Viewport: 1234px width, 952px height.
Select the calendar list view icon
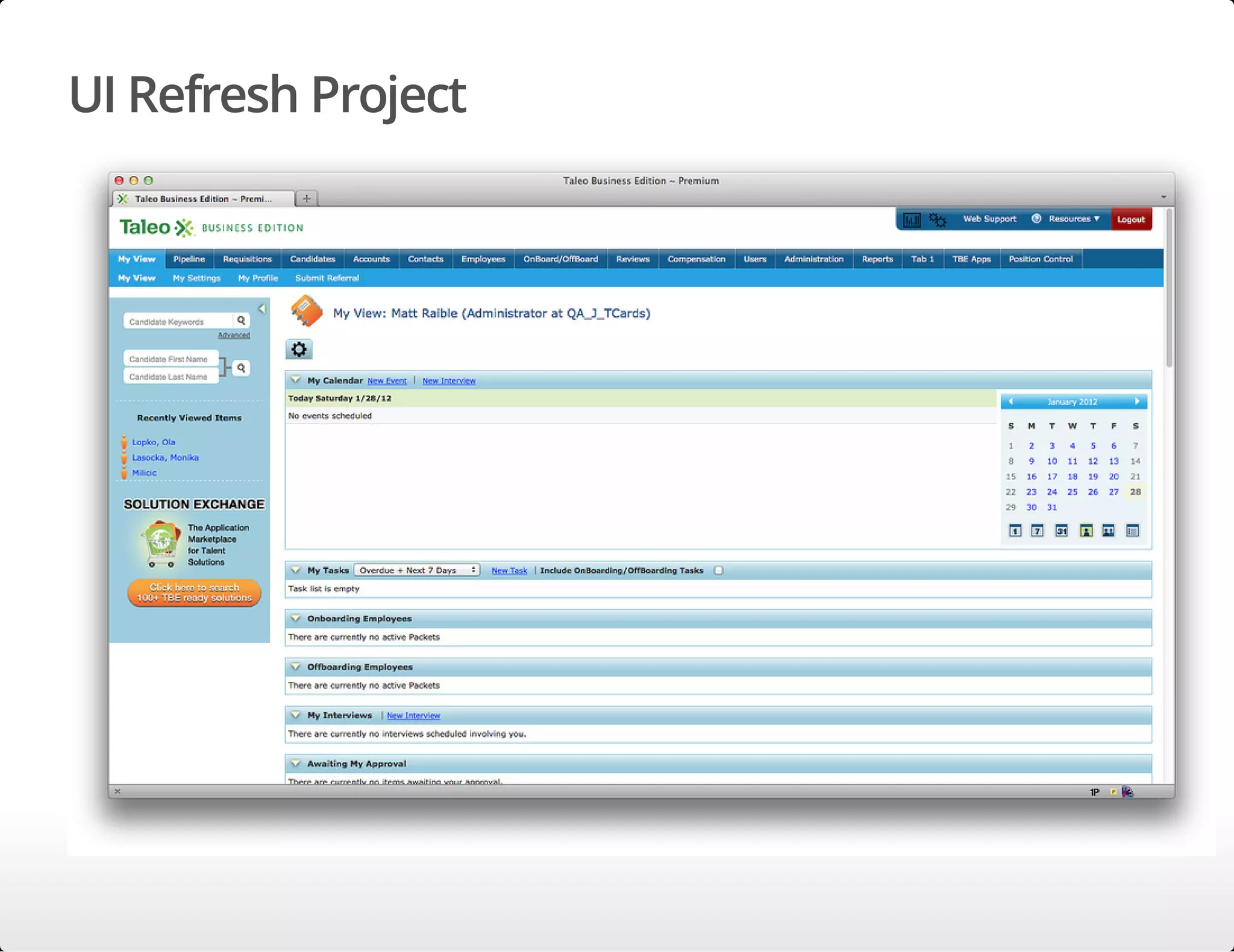click(x=1133, y=531)
